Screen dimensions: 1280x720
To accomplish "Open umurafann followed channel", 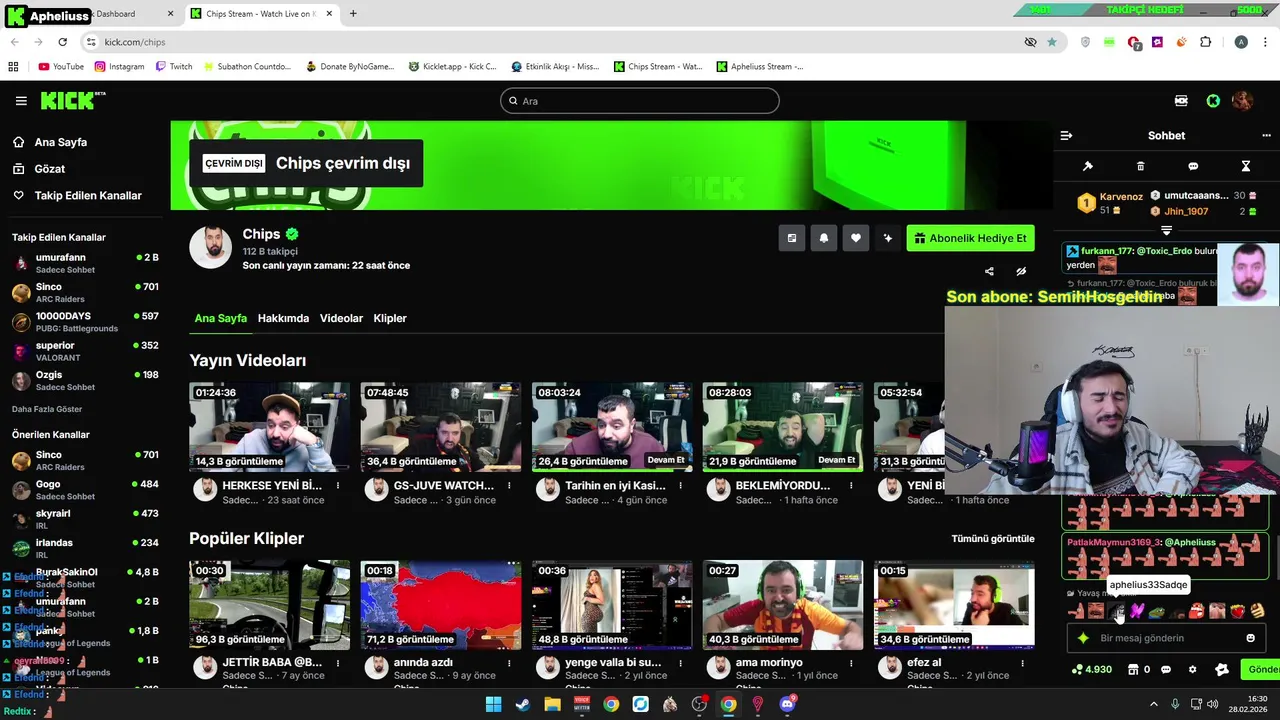I will pyautogui.click(x=85, y=263).
